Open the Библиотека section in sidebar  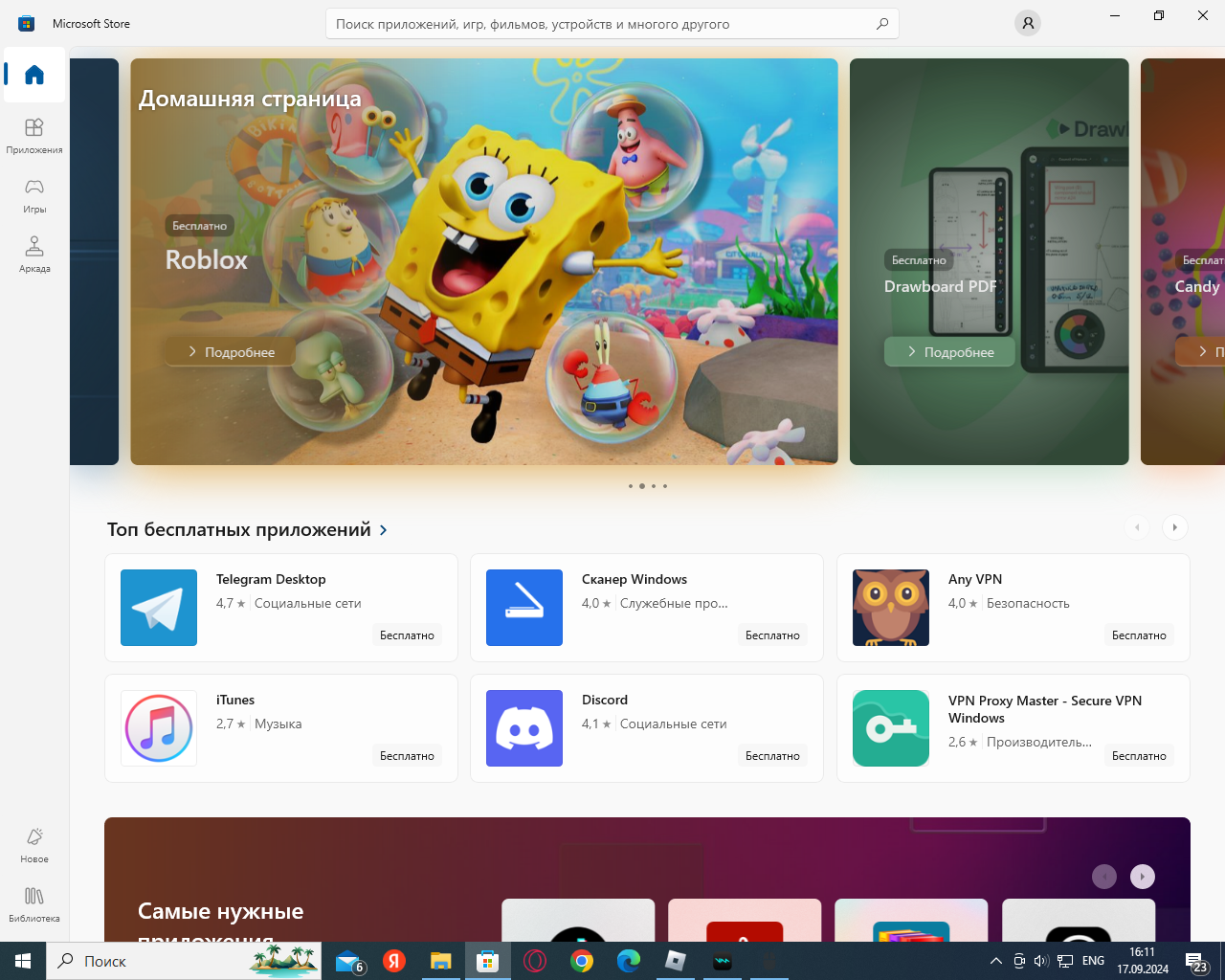click(x=34, y=904)
